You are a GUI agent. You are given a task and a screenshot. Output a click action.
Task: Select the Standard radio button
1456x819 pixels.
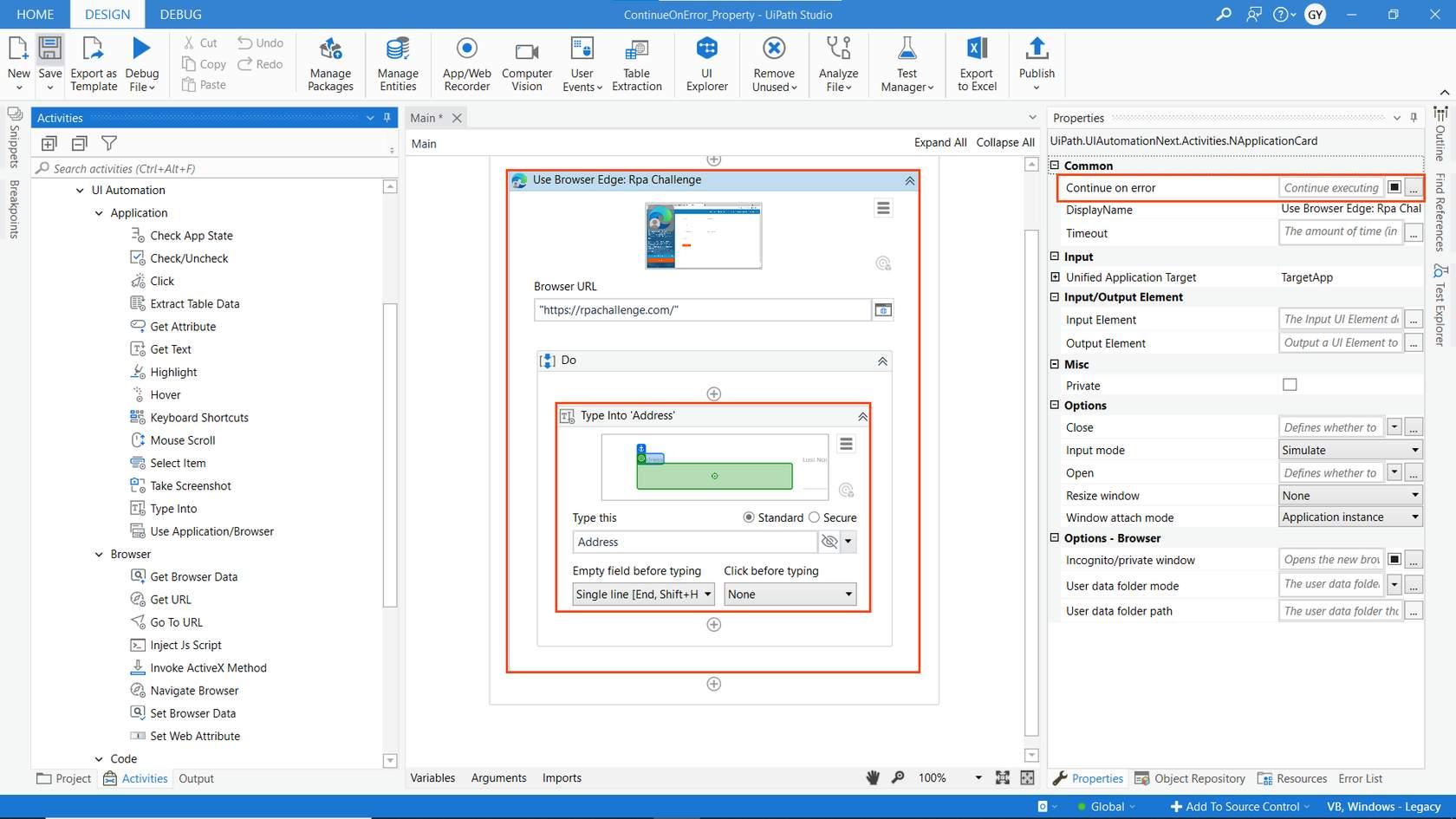749,517
